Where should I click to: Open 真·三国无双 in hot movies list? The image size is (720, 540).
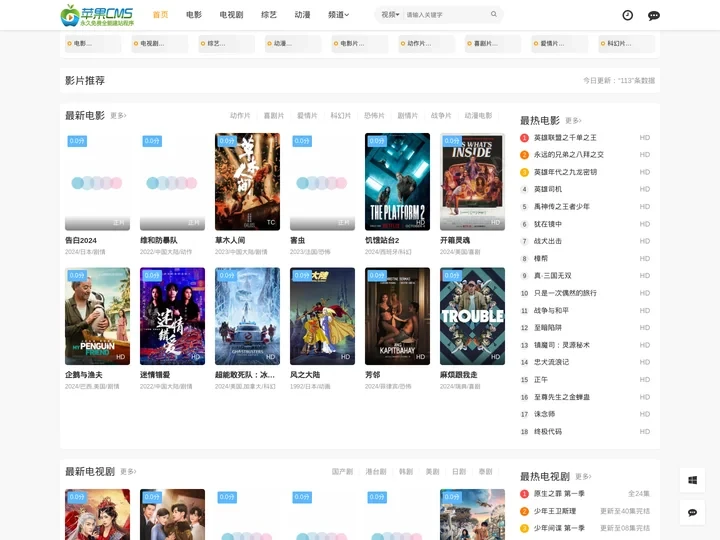[552, 276]
